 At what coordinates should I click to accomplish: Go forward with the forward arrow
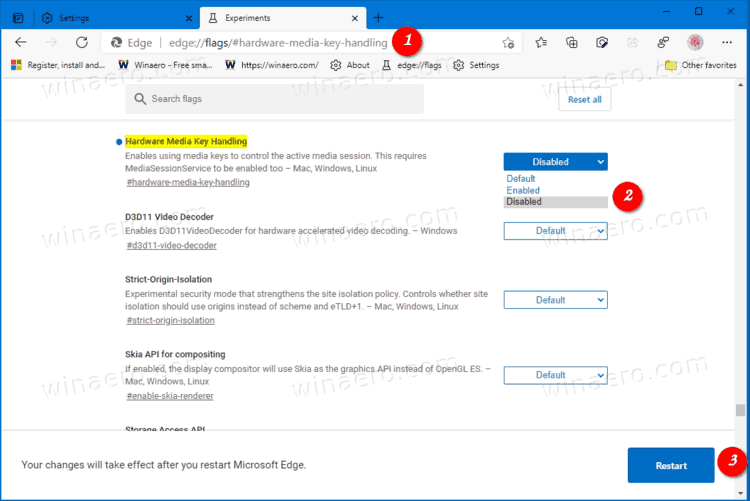click(51, 43)
